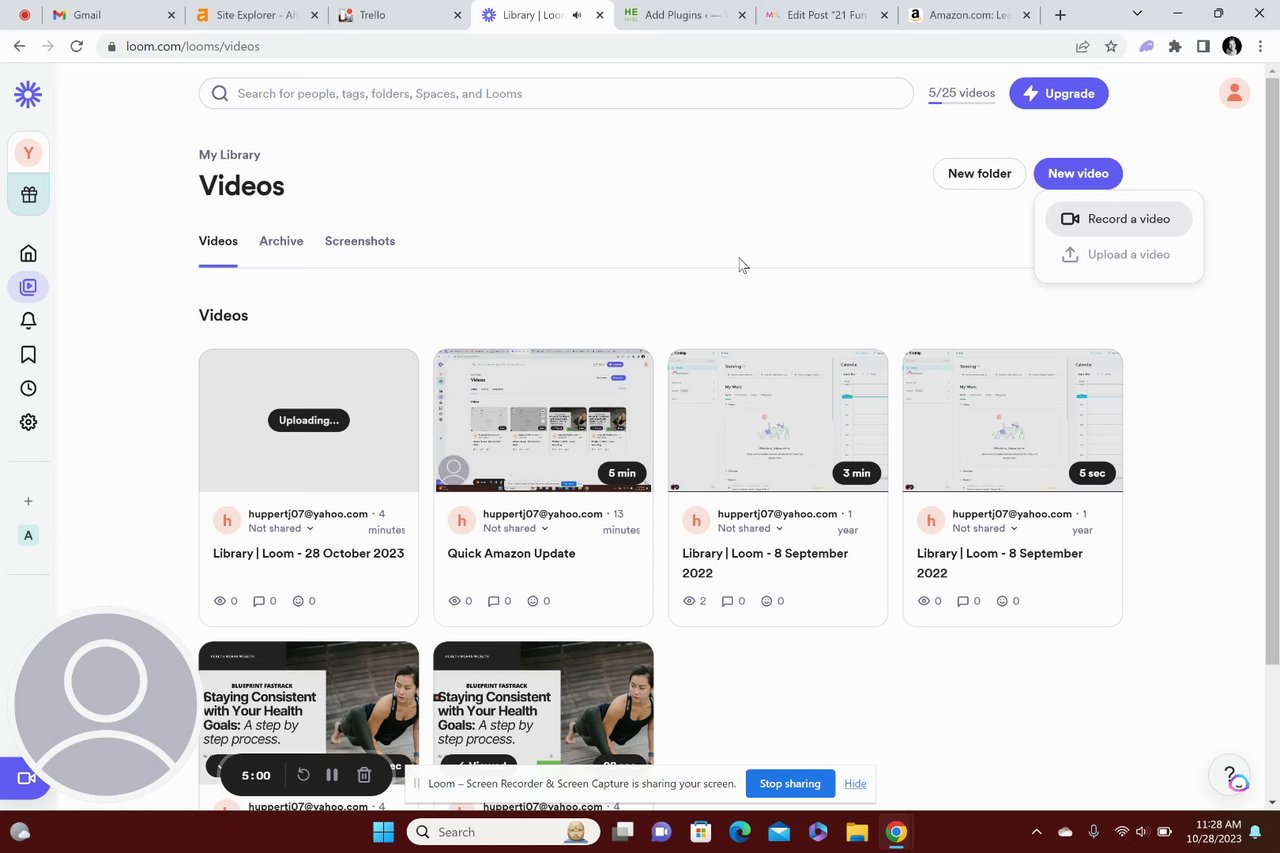Screen dimensions: 1280x853
Task: Open the Quick Amazon Update thumbnail
Action: (x=543, y=420)
